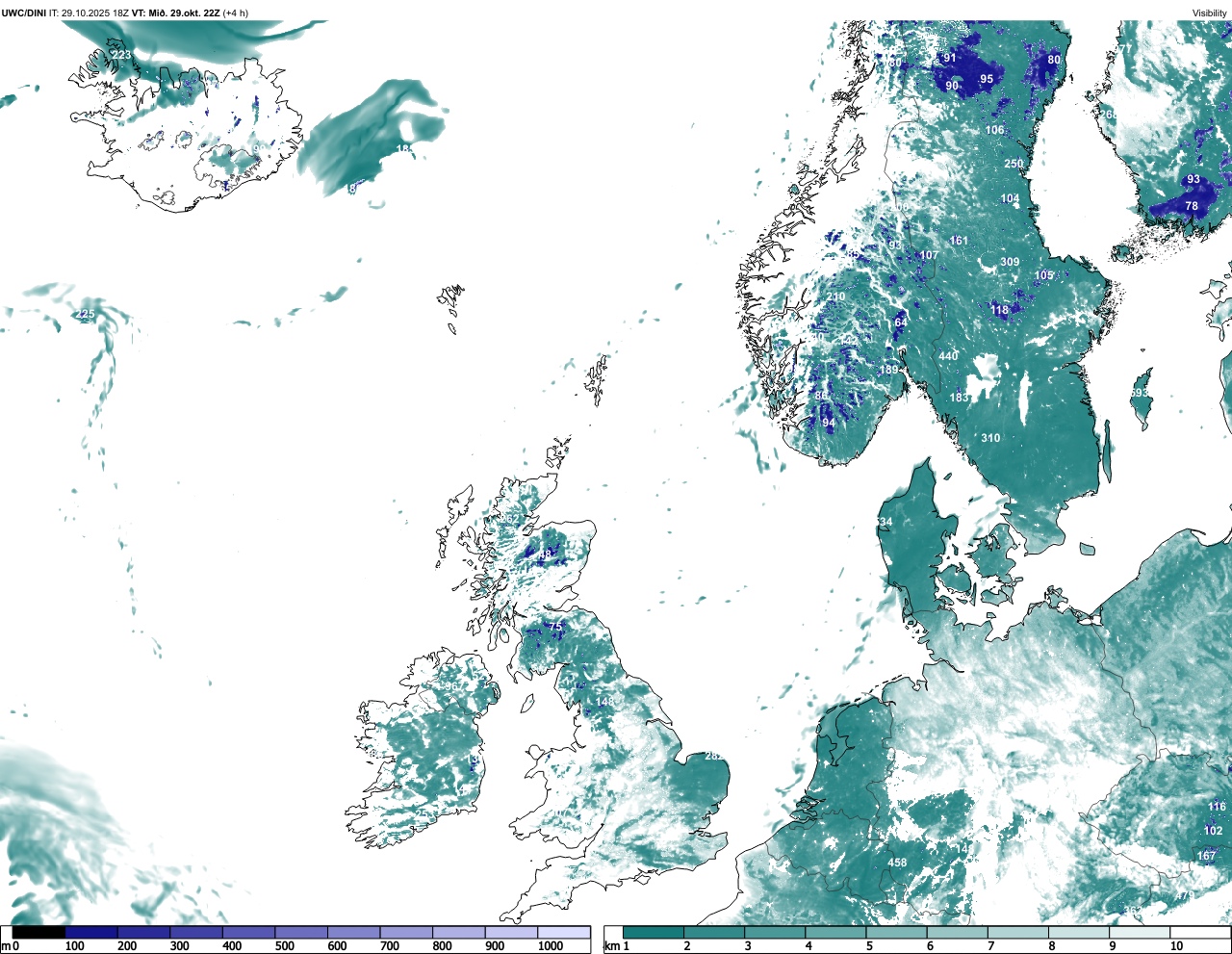Image resolution: width=1232 pixels, height=954 pixels.
Task: Click the '225' visibility value in the Atlantic
Action: click(x=86, y=314)
